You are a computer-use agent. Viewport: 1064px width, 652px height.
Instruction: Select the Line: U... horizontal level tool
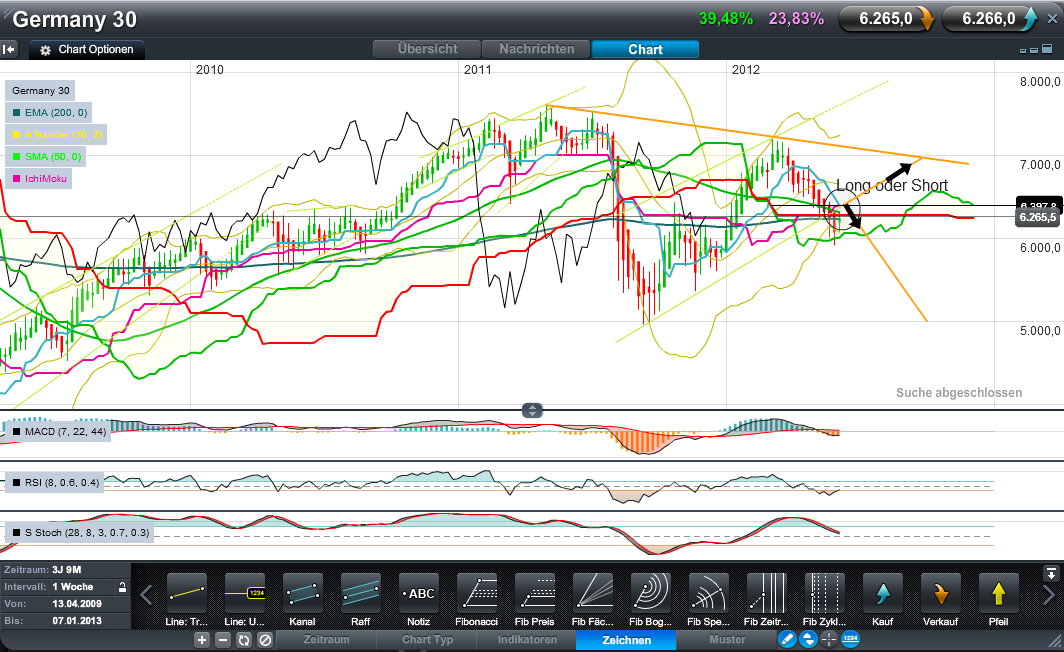point(244,593)
